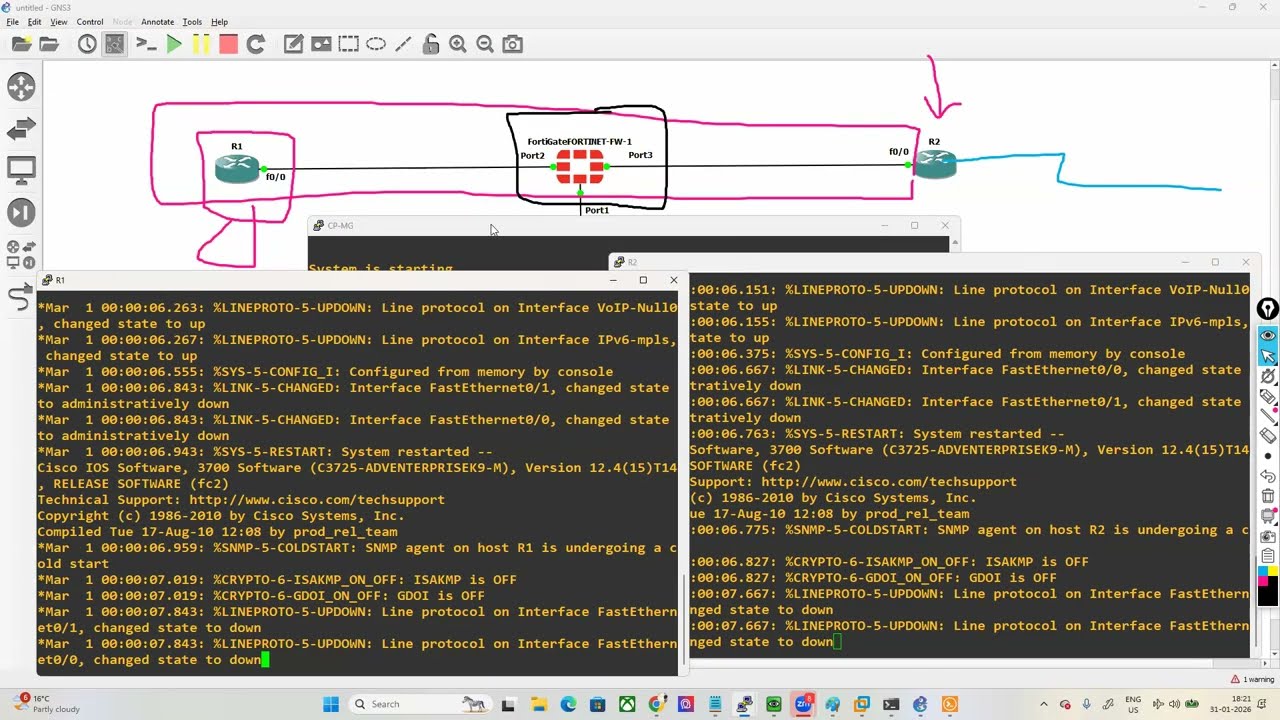Select FortiGate firewall node in topology
Image resolution: width=1280 pixels, height=720 pixels.
tap(580, 166)
